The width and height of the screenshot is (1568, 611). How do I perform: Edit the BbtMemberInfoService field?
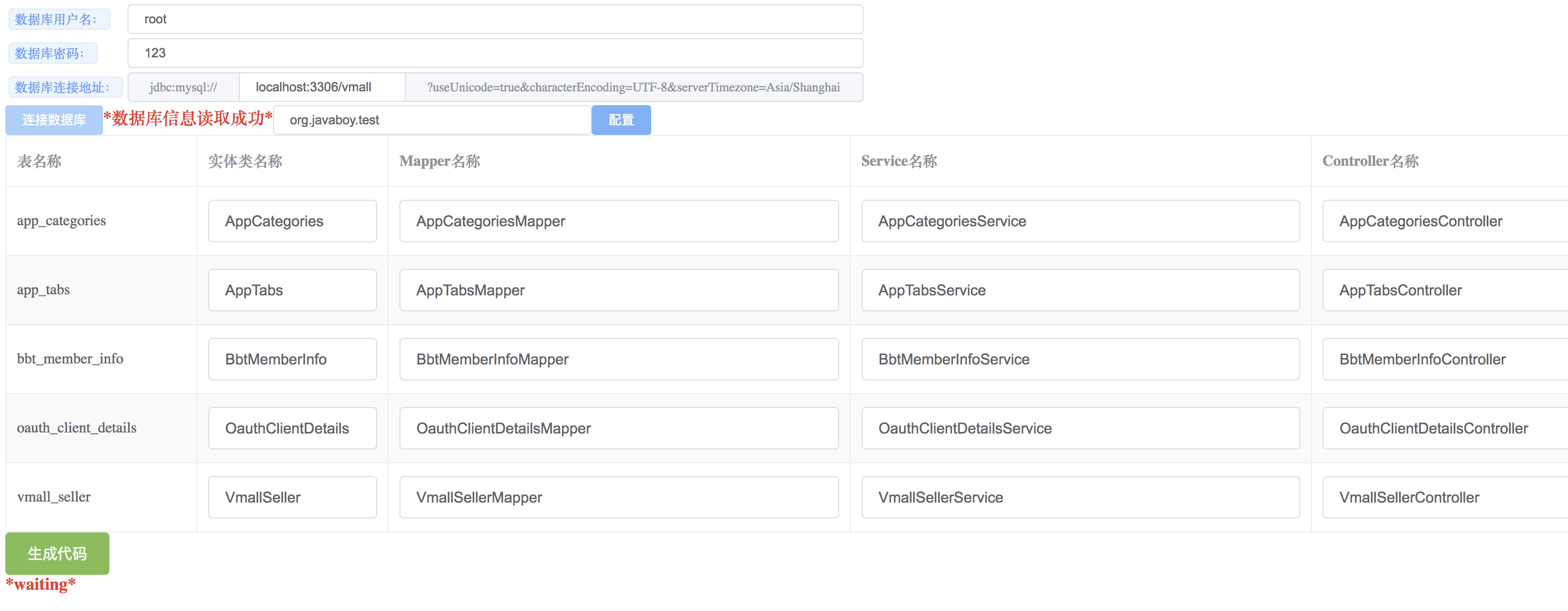[x=1080, y=359]
